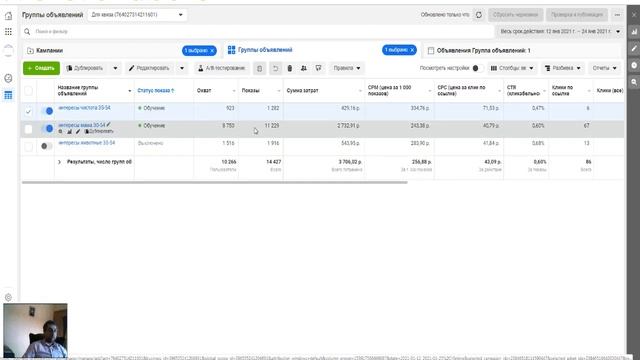
Task: Open the Правила dropdown
Action: click(x=347, y=68)
